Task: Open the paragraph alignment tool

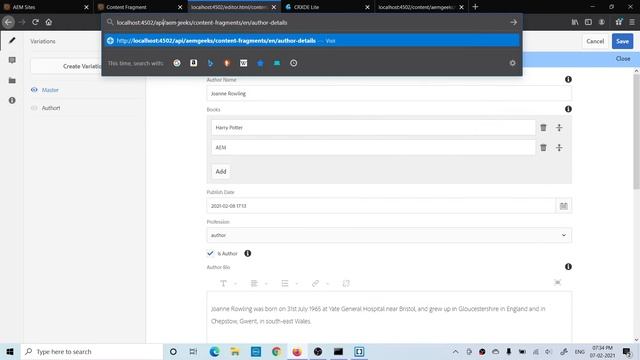Action: [254, 283]
